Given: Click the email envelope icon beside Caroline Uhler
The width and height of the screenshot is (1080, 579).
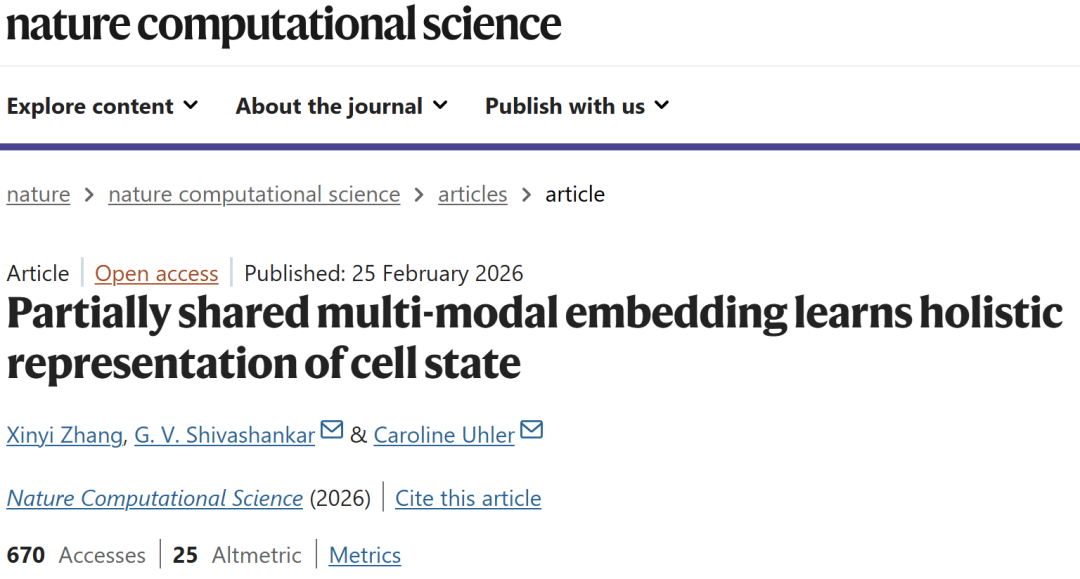Looking at the screenshot, I should click(532, 431).
